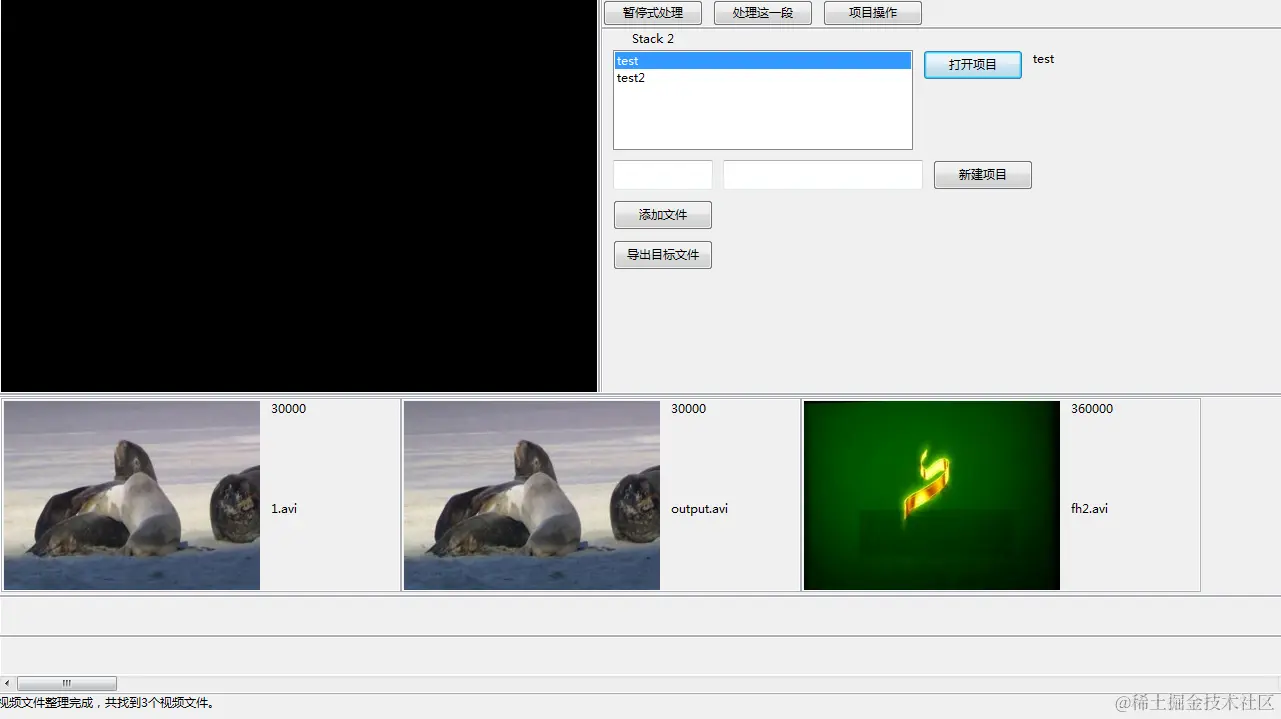Select the test2 project in the list
Screen dimensions: 1281x719
point(763,78)
